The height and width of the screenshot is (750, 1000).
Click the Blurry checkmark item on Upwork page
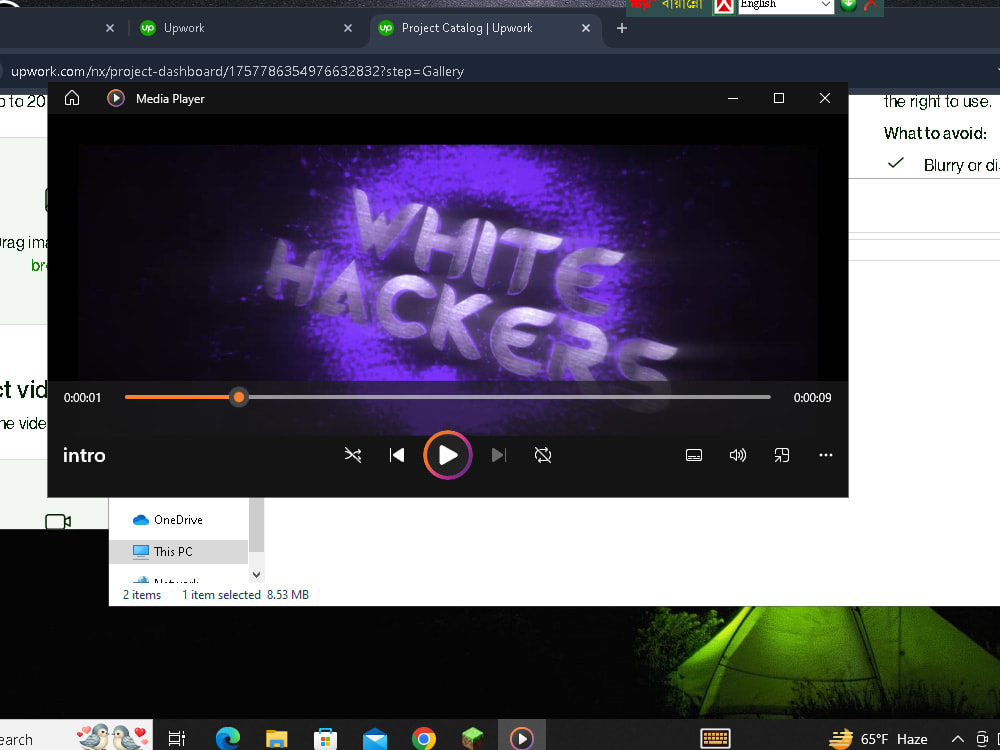click(x=943, y=165)
